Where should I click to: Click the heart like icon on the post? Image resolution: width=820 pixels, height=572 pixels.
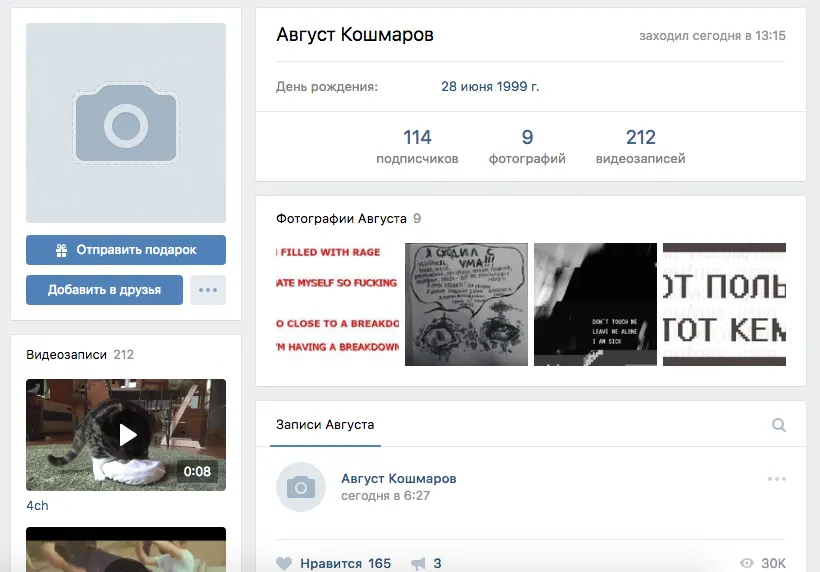(284, 564)
